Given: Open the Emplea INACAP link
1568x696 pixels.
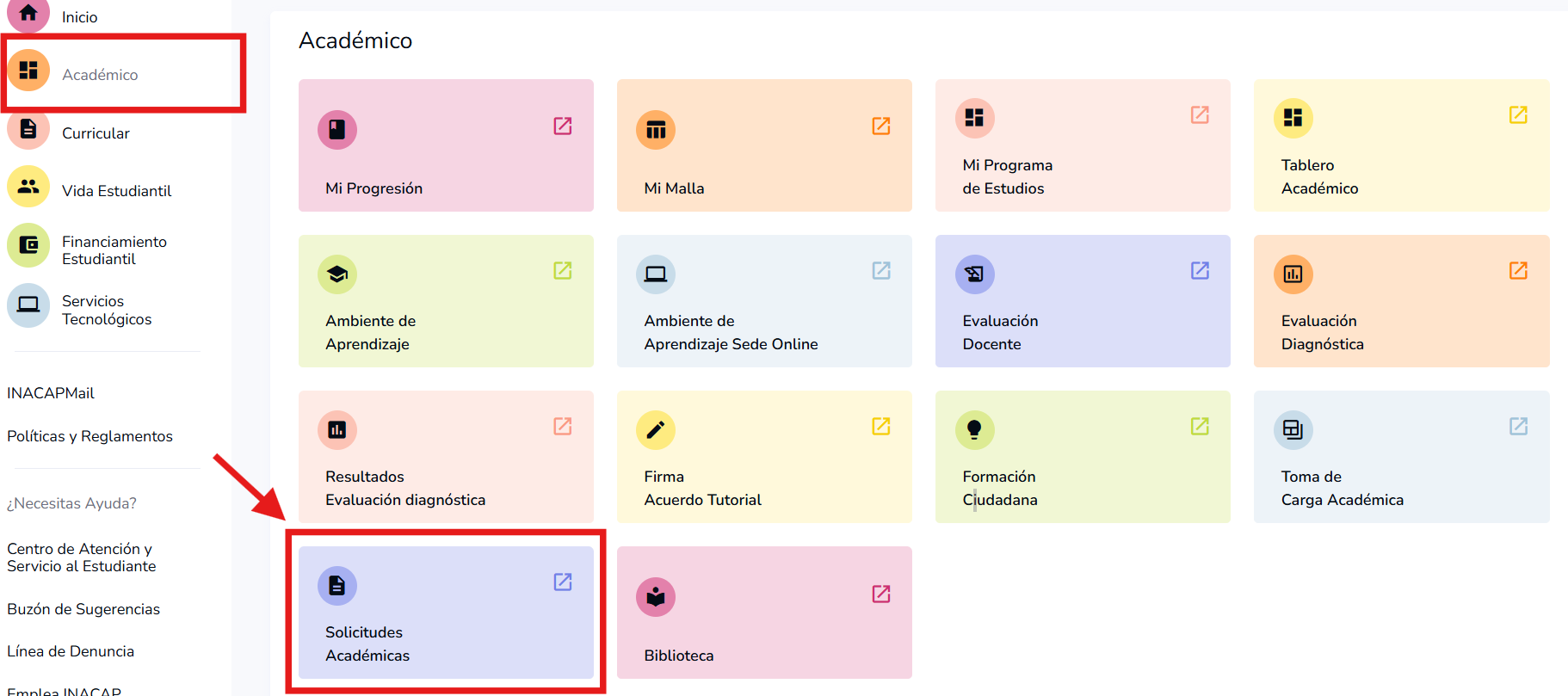Looking at the screenshot, I should coord(65,691).
